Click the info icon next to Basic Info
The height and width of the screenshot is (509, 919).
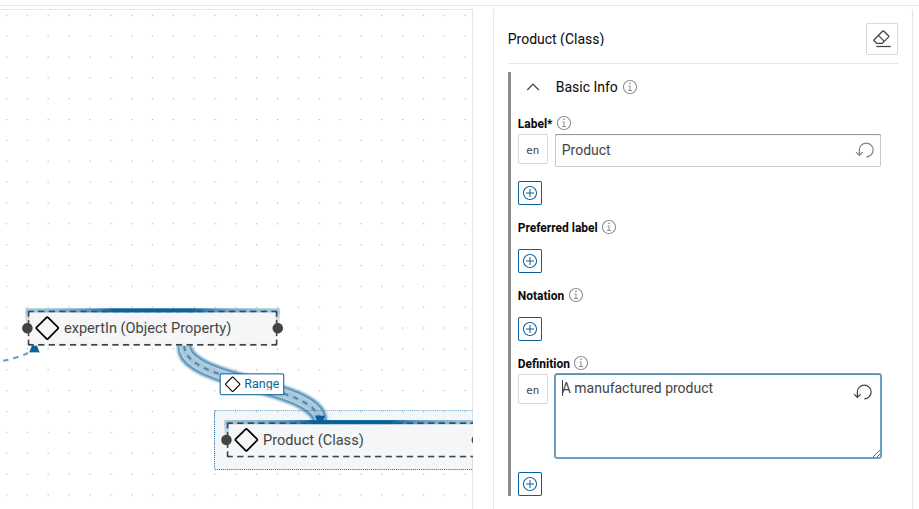coord(630,87)
